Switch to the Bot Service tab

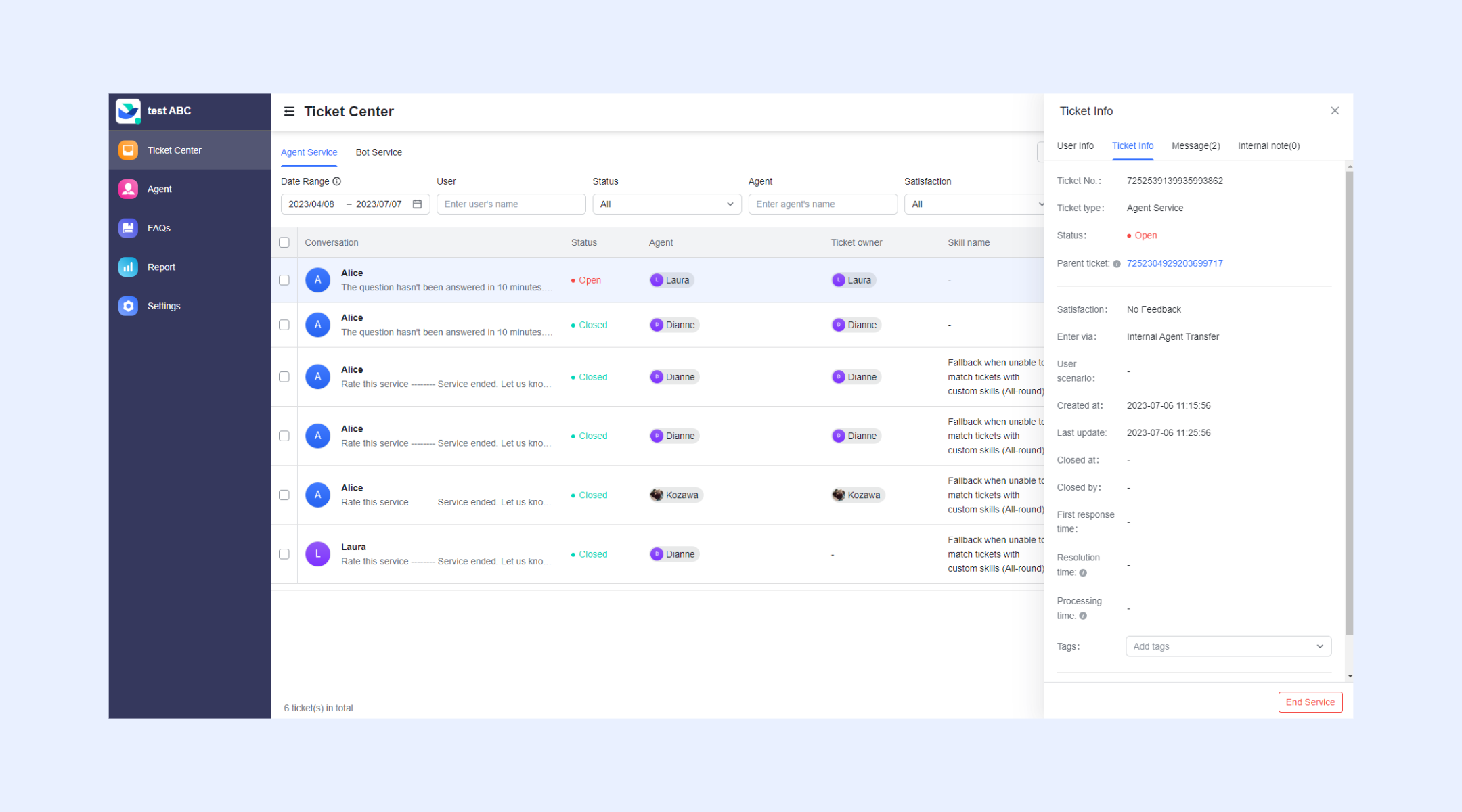(378, 152)
